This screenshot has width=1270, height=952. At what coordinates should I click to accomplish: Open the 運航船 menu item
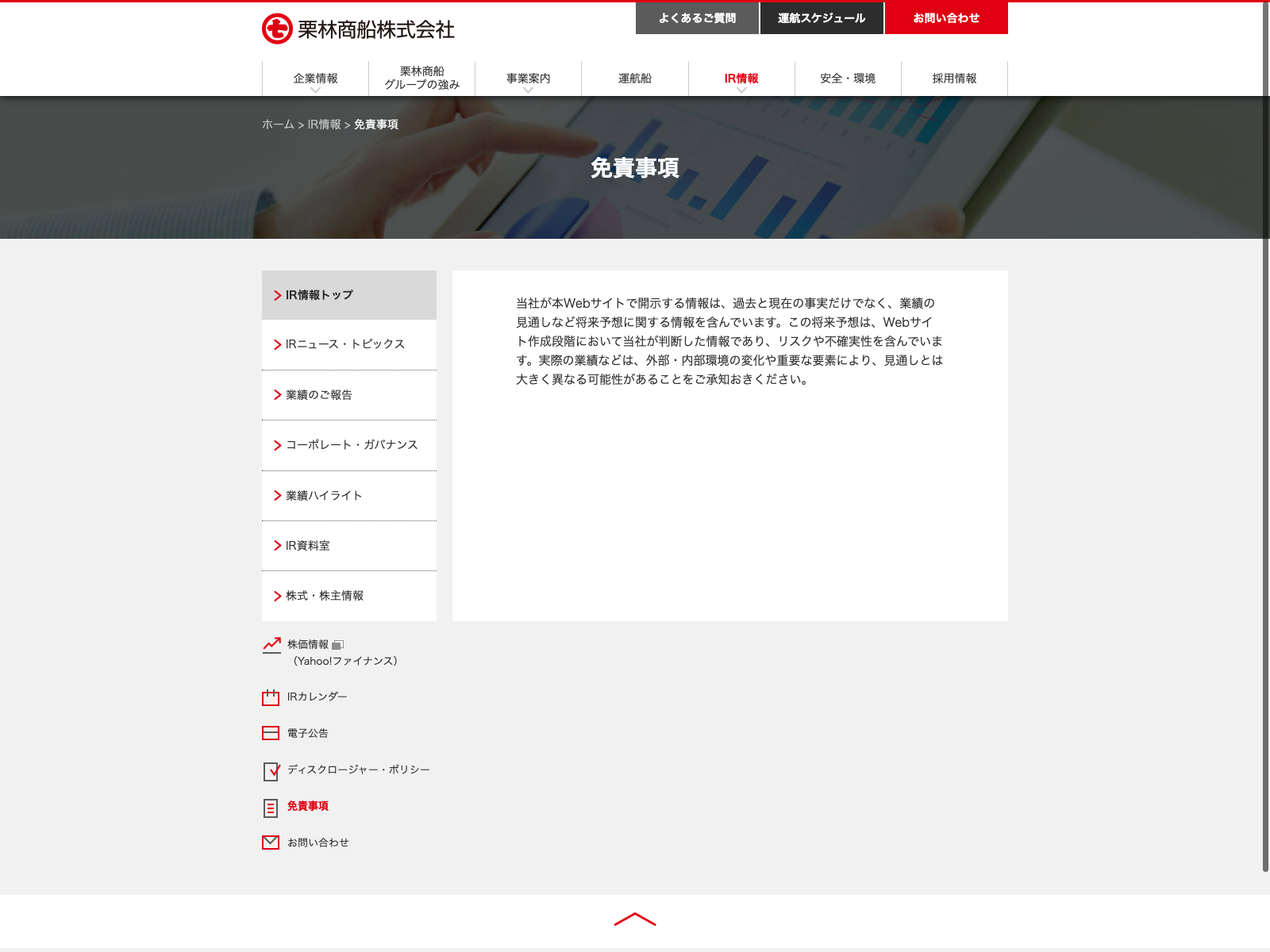[x=635, y=79]
